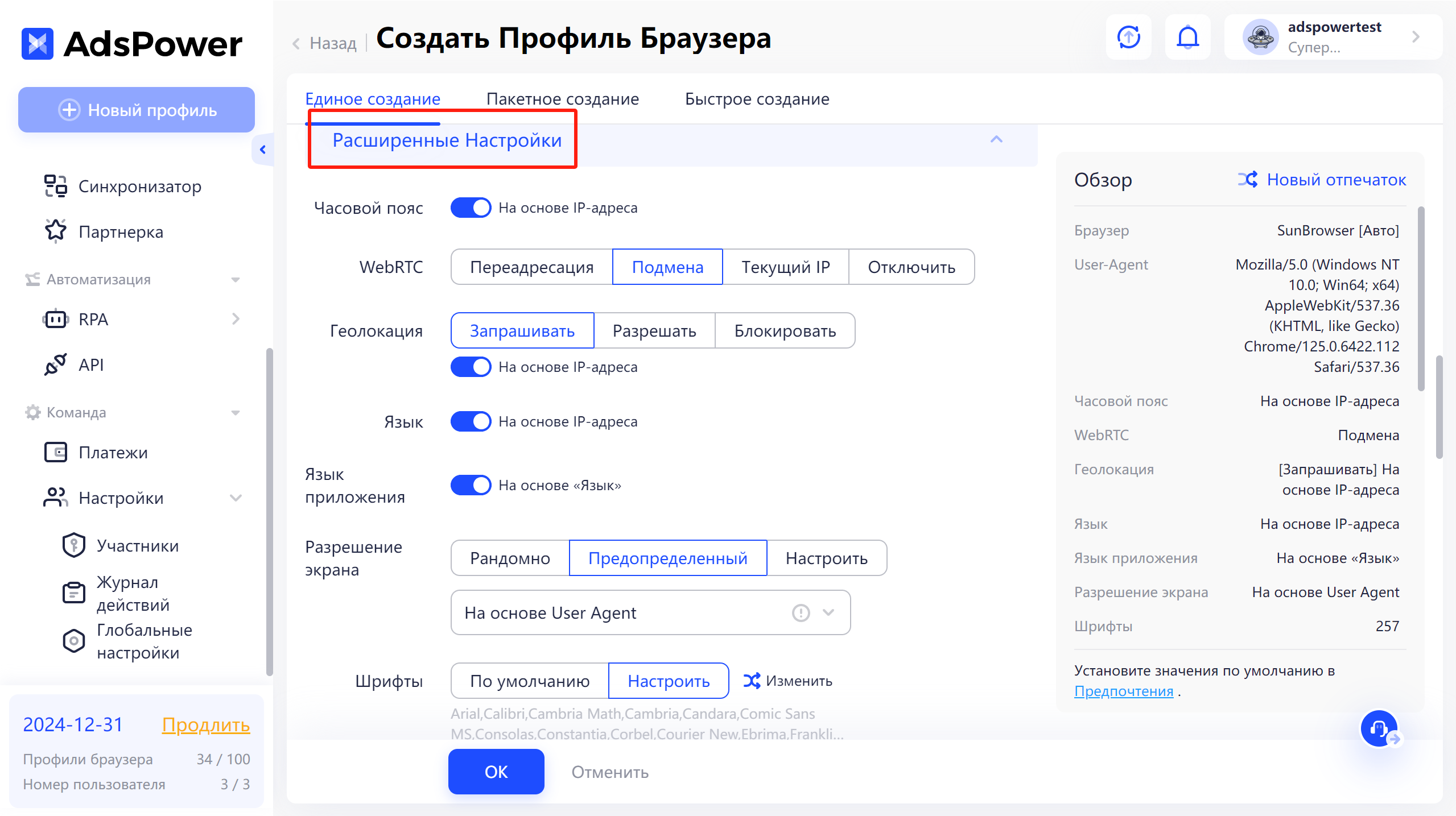Image resolution: width=1456 pixels, height=816 pixels.
Task: Click the back arrow next to Назад
Action: pyautogui.click(x=296, y=43)
